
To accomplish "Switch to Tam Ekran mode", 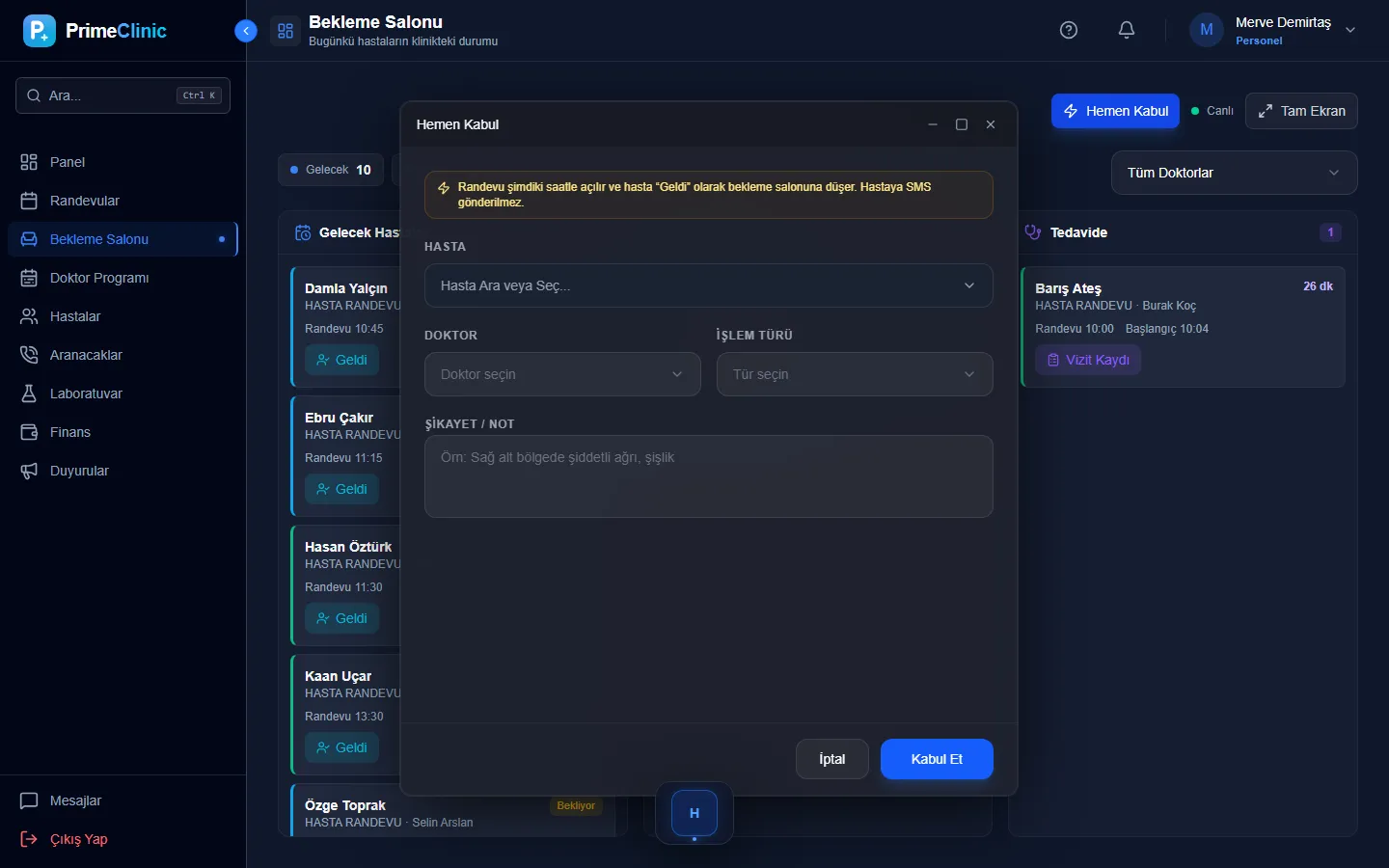I will point(1301,111).
